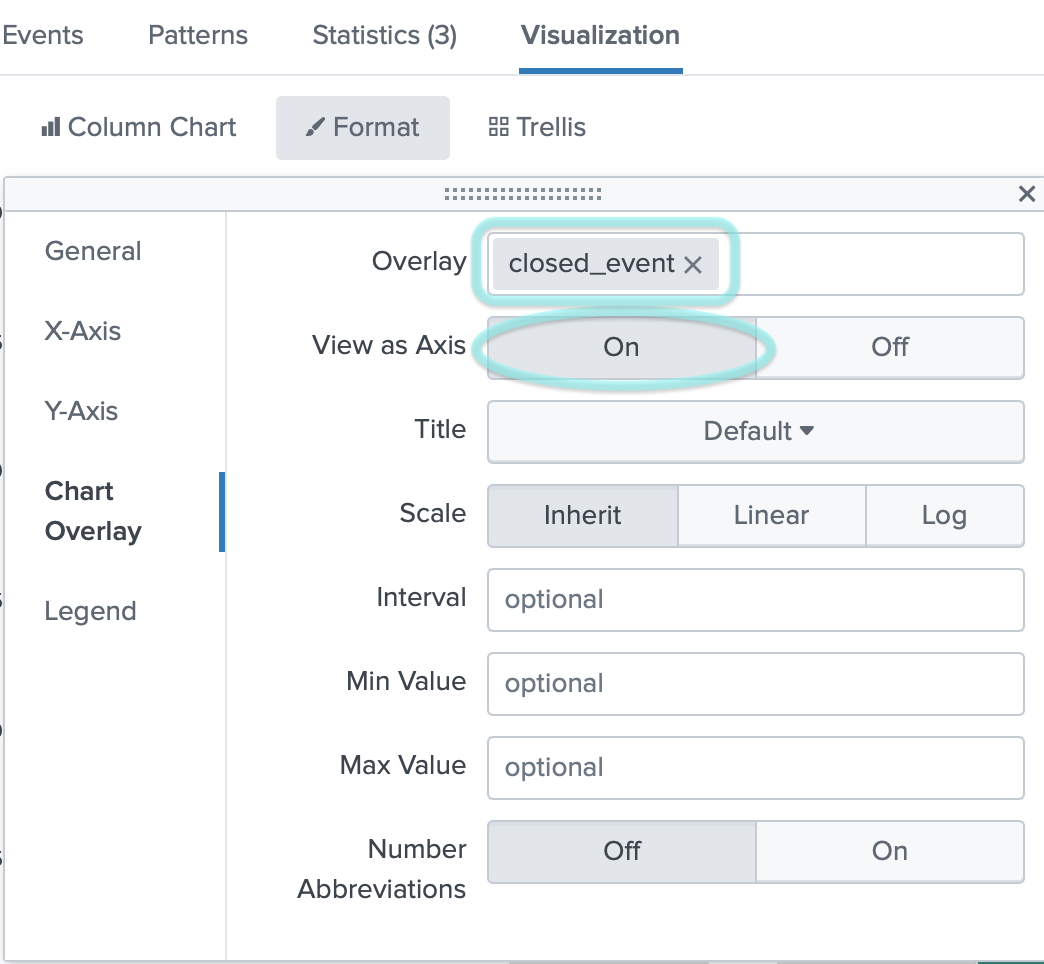
Task: Enable Number Abbreviations
Action: point(889,851)
